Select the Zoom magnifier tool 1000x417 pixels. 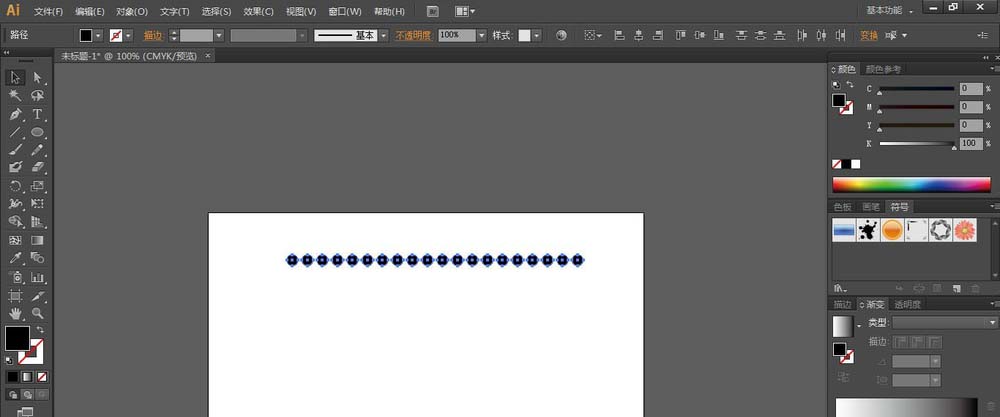[38, 313]
